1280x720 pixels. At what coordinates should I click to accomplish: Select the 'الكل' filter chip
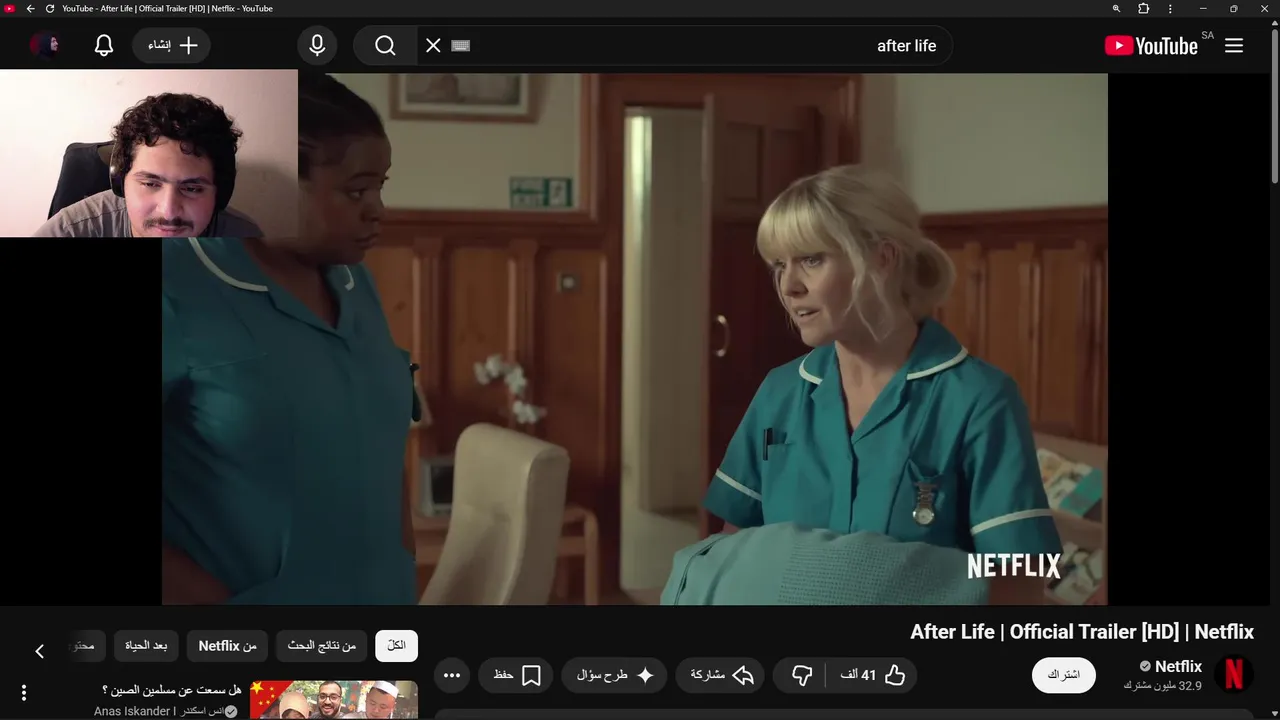pyautogui.click(x=396, y=646)
